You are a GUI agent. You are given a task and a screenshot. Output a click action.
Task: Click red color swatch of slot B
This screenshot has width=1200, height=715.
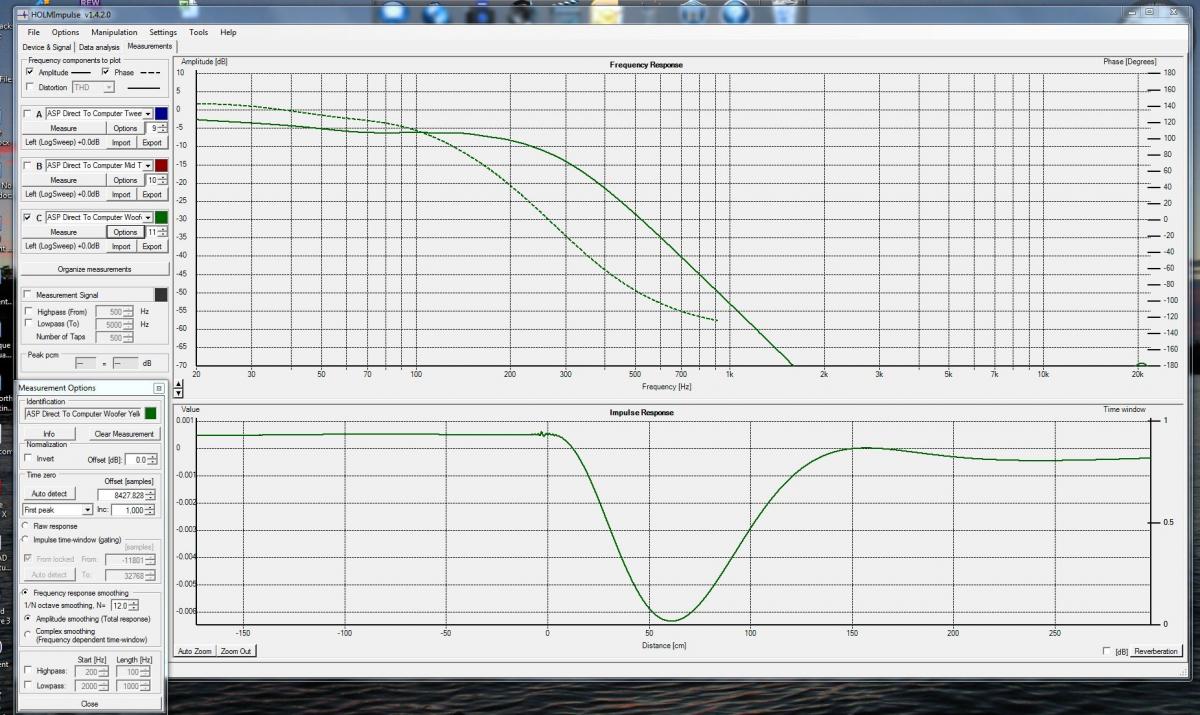(x=161, y=166)
